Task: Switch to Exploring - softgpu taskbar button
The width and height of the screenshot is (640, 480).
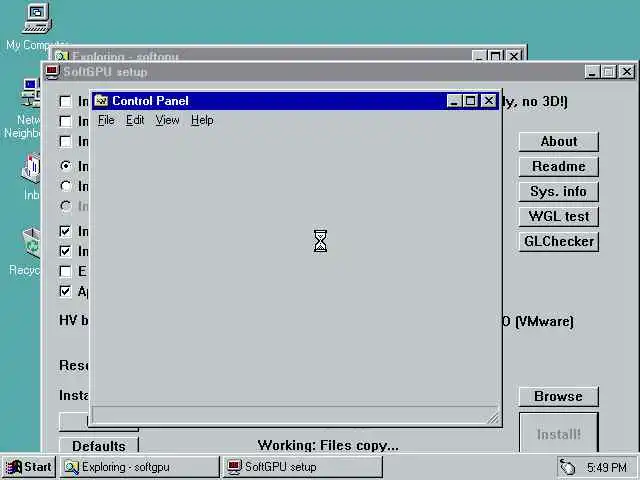Action: [140, 467]
